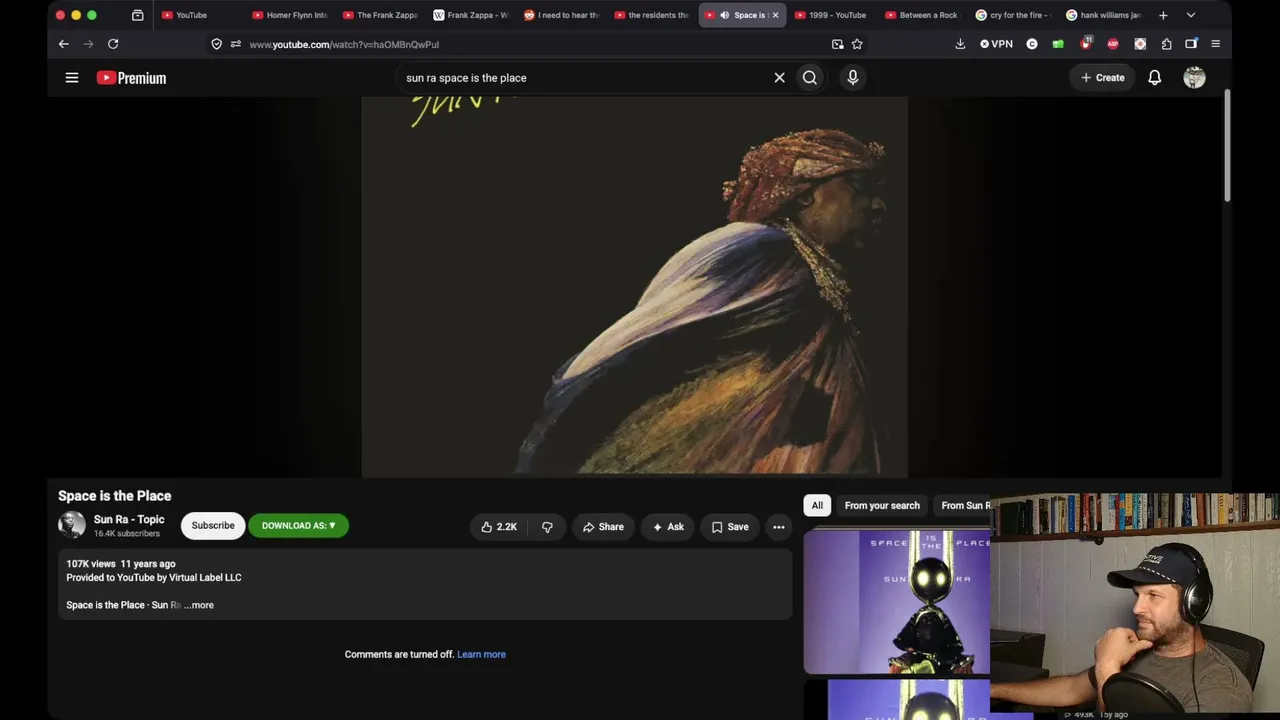The image size is (1280, 720).
Task: Open browser downloads
Action: pyautogui.click(x=960, y=44)
